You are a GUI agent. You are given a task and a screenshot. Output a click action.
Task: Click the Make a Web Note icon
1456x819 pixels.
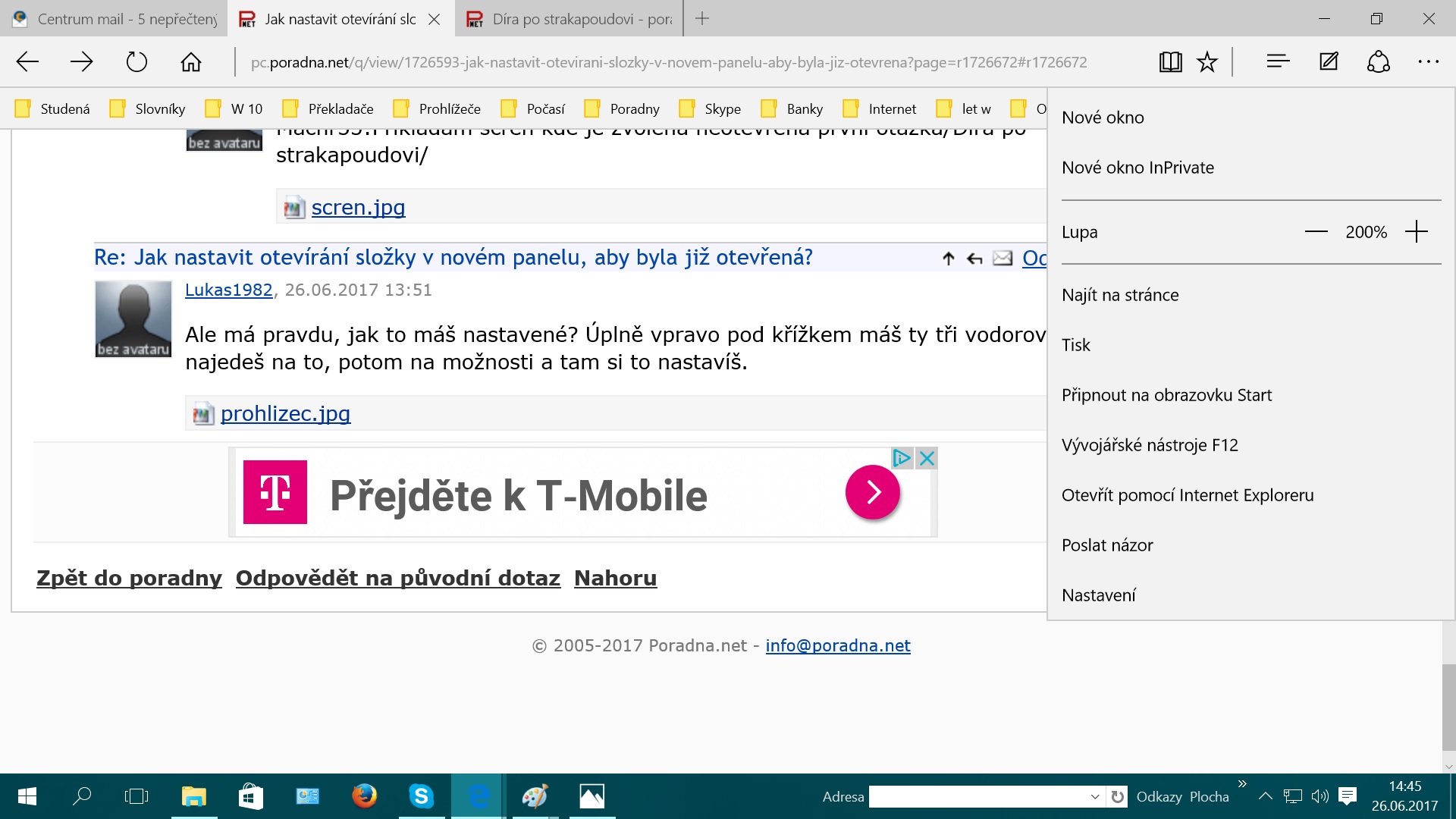coord(1329,61)
